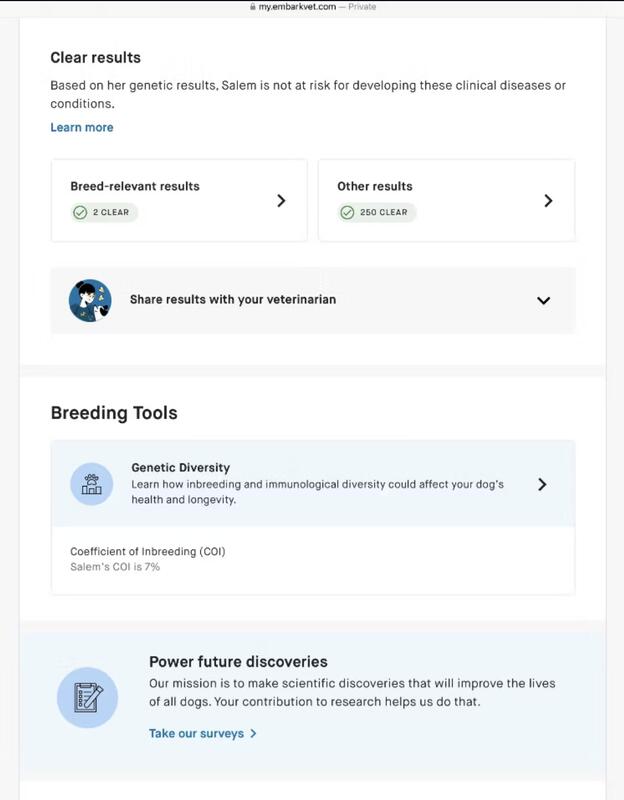Viewport: 624px width, 800px height.
Task: Click the veterinarian avatar icon
Action: [90, 300]
